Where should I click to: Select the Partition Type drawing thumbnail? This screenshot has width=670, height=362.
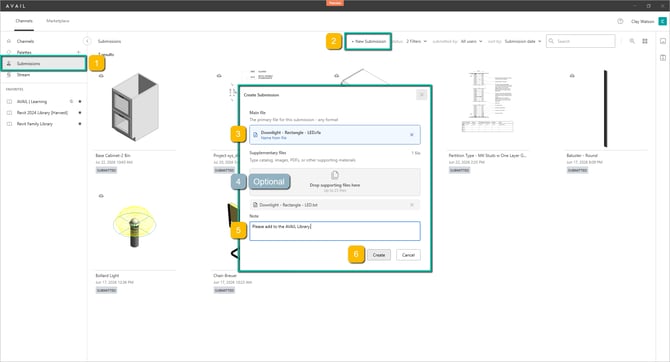pyautogui.click(x=488, y=102)
